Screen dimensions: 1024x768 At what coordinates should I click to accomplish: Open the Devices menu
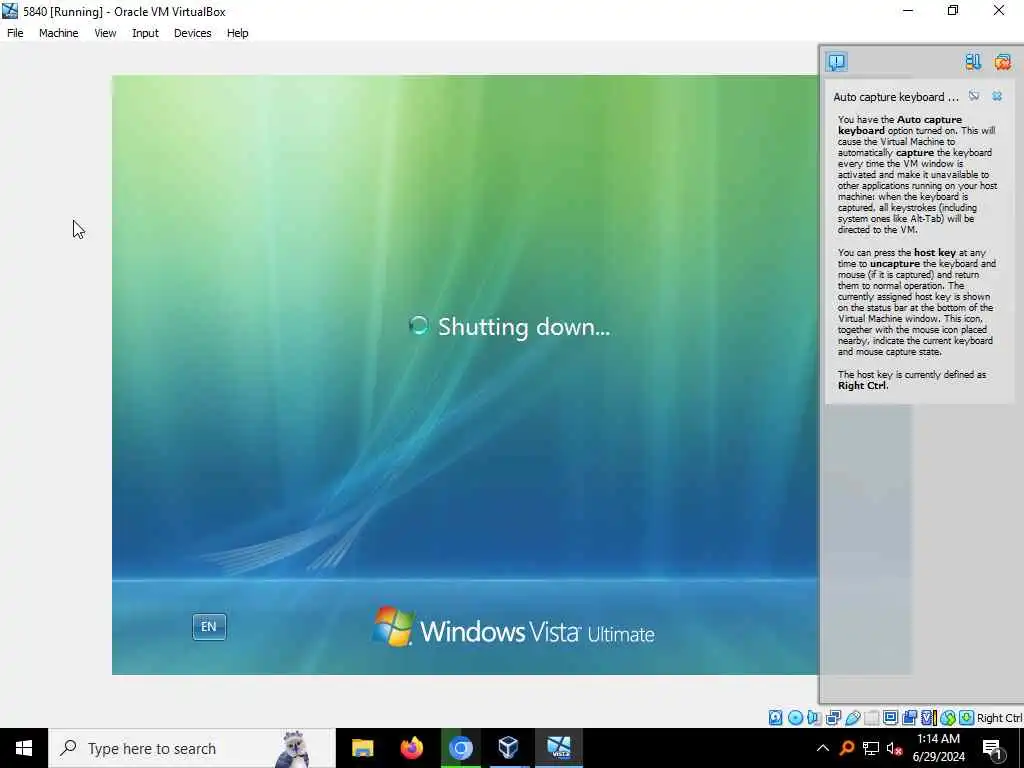[x=193, y=33]
